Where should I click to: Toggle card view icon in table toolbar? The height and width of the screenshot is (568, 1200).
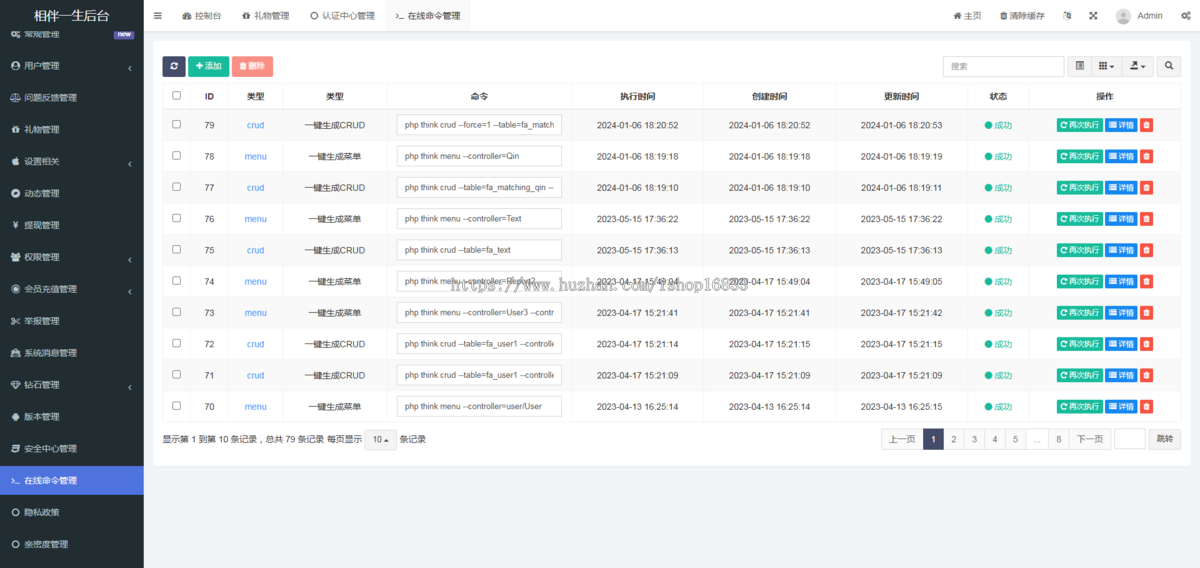1080,66
